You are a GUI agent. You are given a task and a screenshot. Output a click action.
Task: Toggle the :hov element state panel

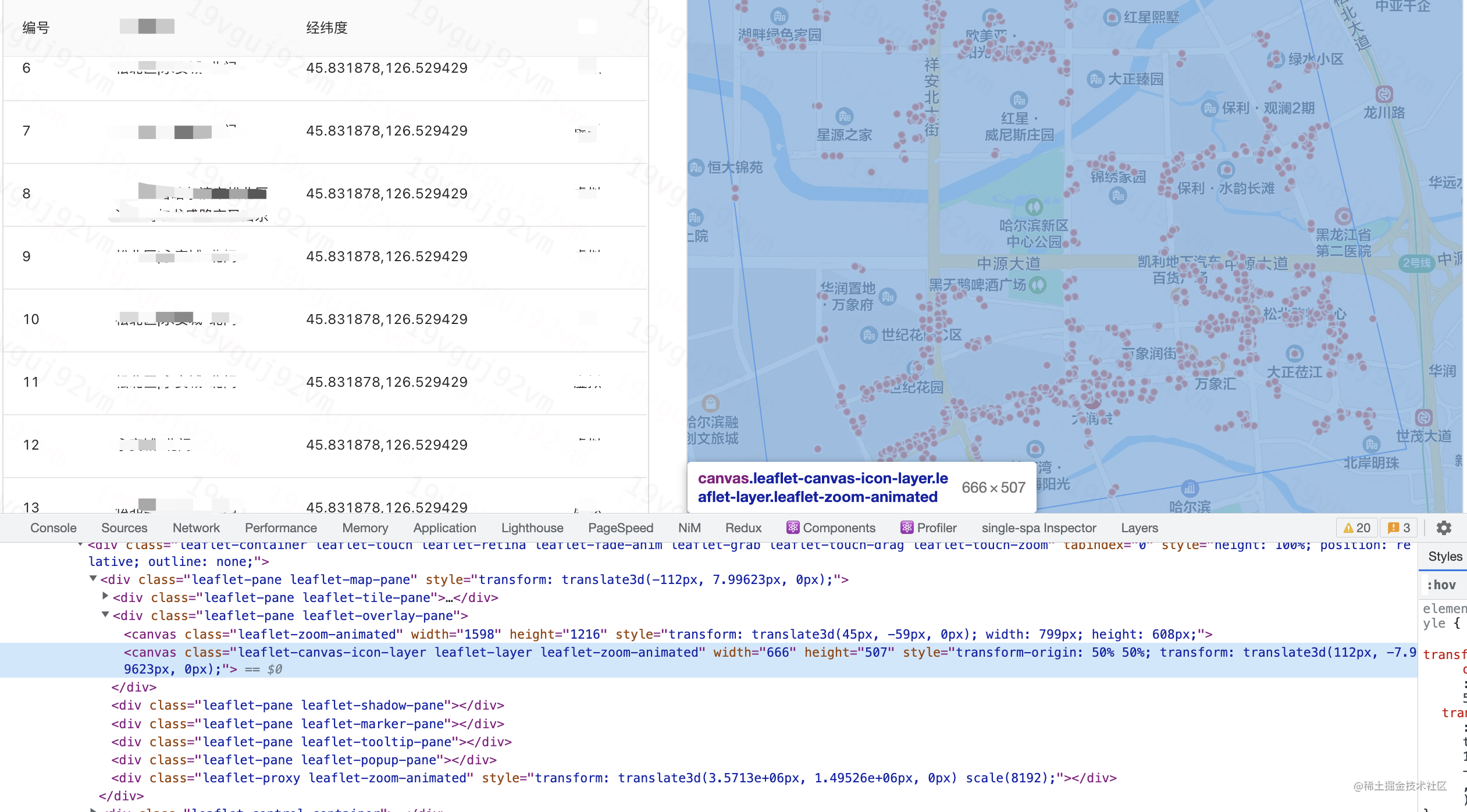[1441, 585]
